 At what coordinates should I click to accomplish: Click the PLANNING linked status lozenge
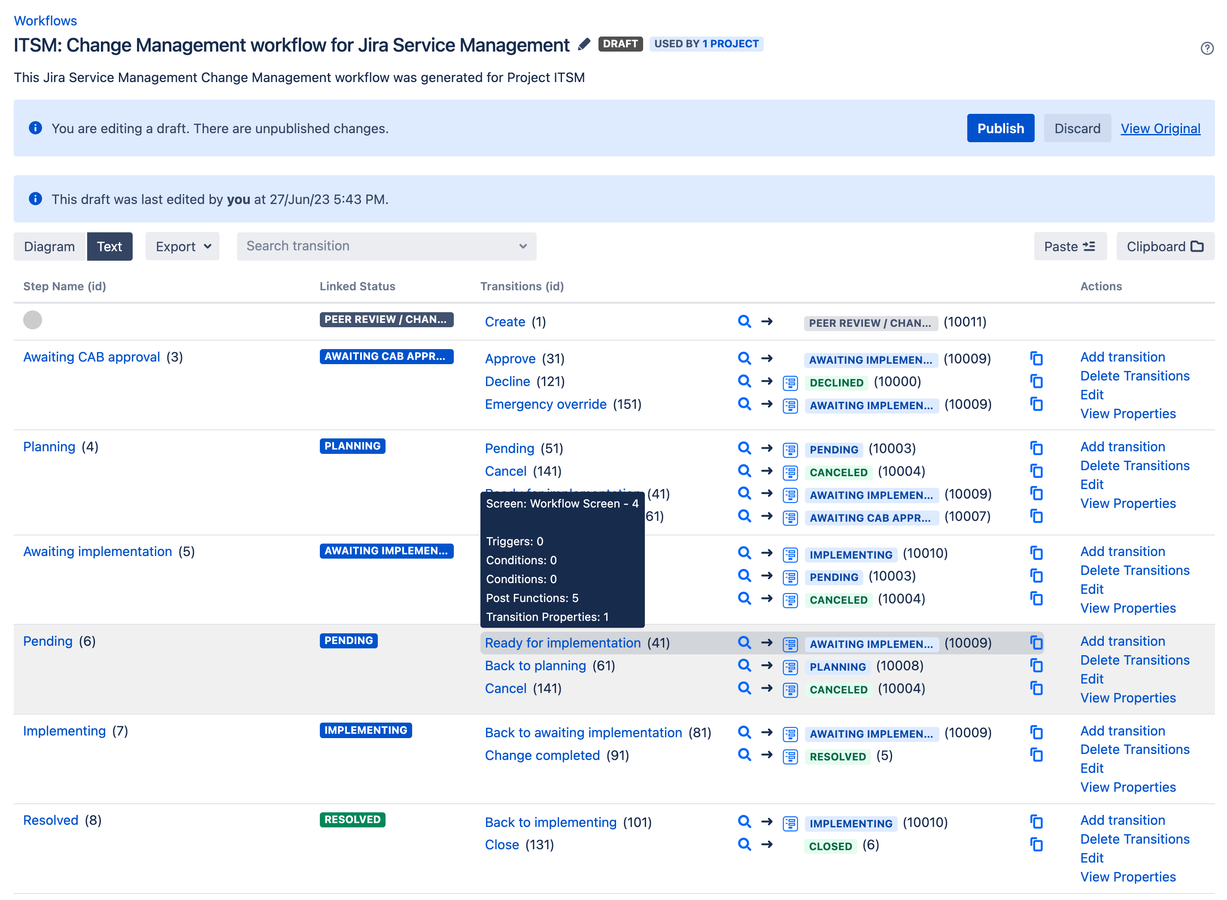pos(353,446)
